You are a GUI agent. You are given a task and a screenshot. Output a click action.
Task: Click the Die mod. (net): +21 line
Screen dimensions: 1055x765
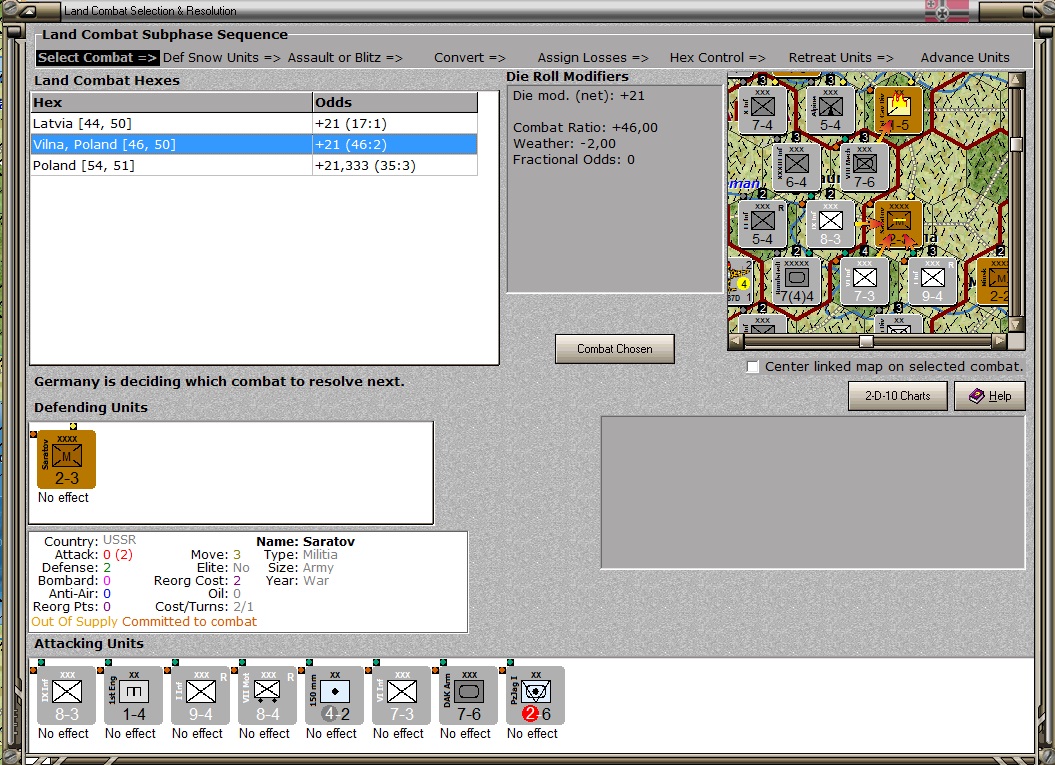click(x=579, y=96)
